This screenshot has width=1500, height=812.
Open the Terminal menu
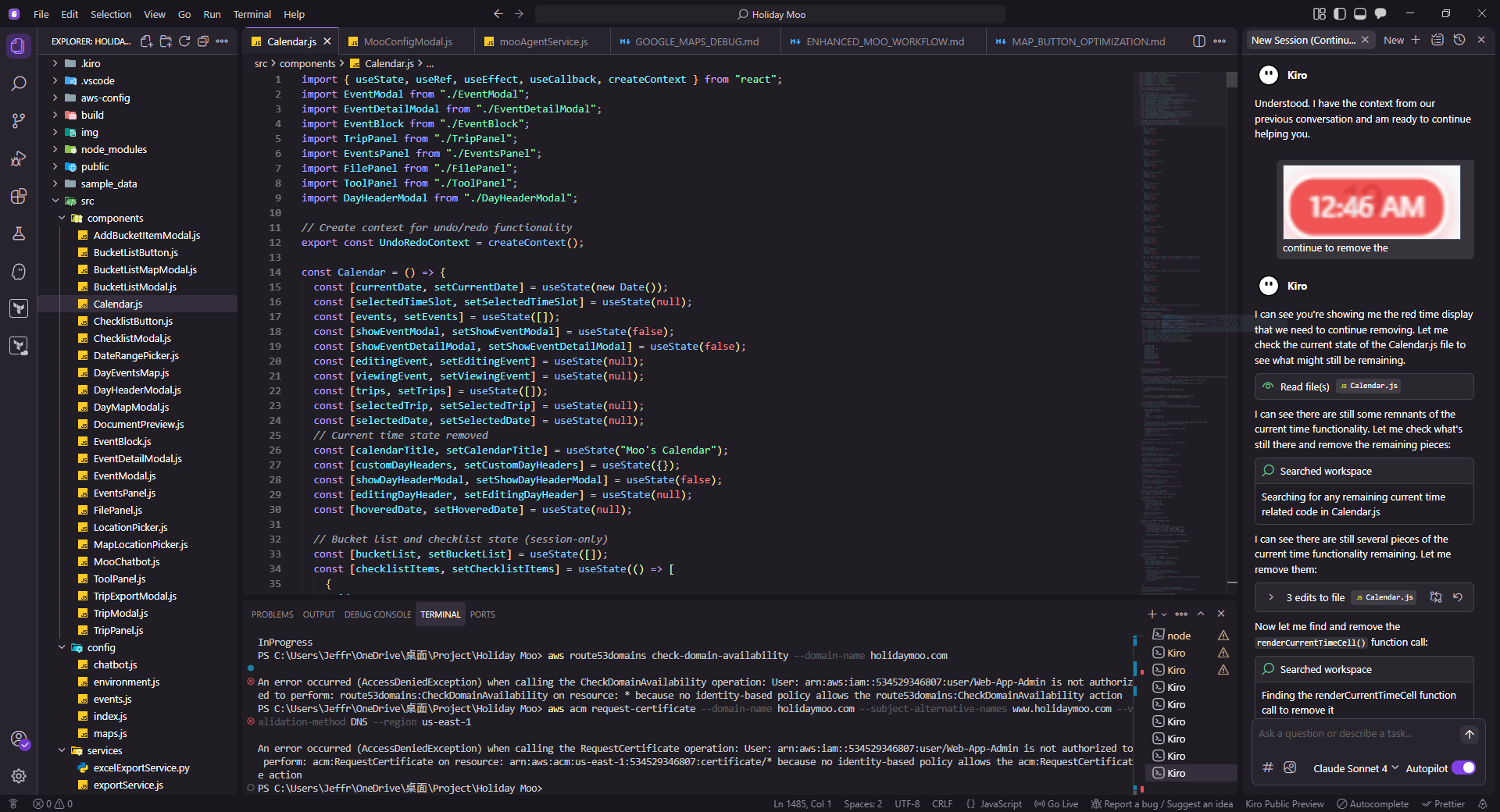pyautogui.click(x=252, y=14)
